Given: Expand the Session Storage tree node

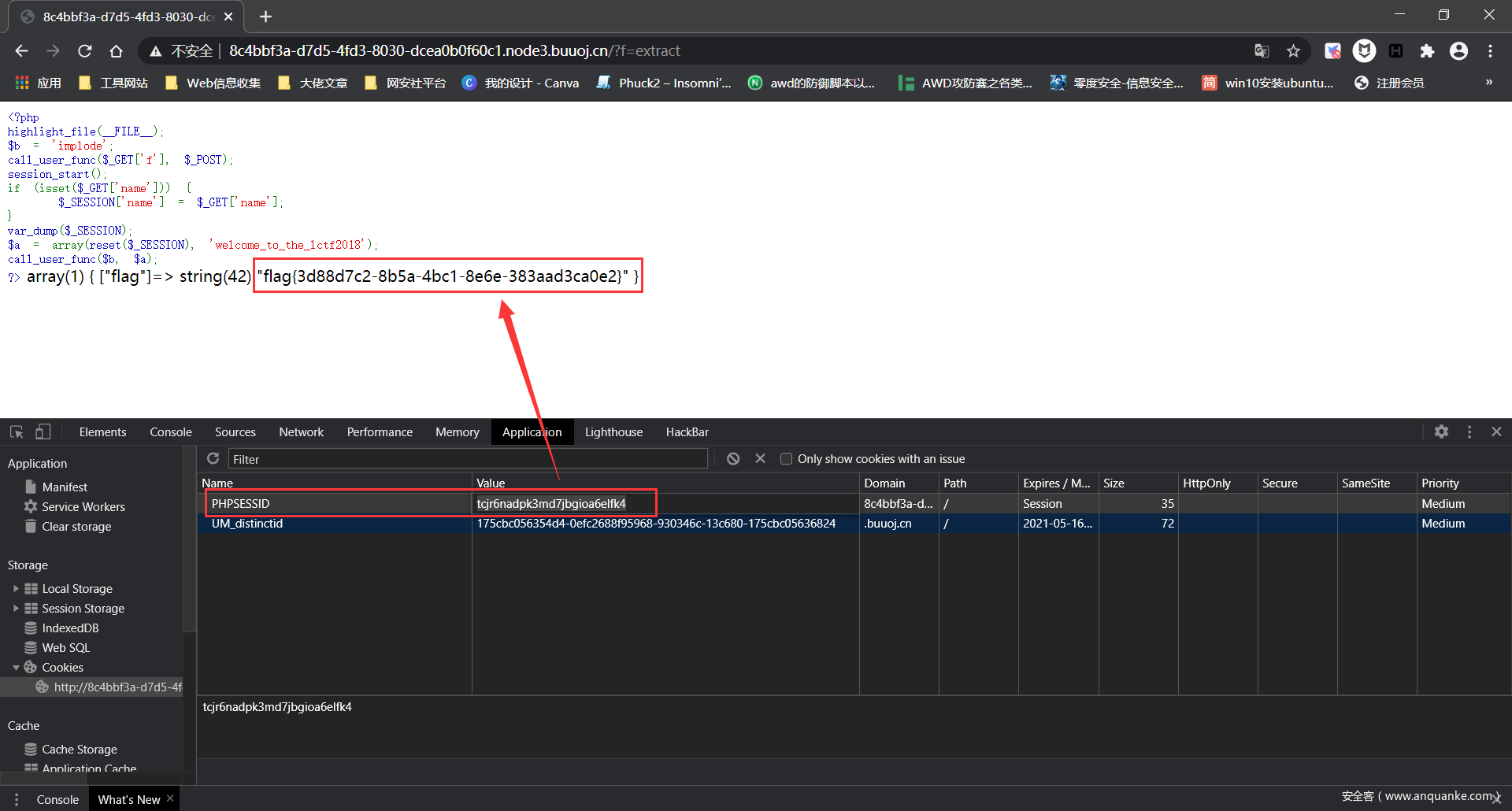Looking at the screenshot, I should pyautogui.click(x=16, y=608).
